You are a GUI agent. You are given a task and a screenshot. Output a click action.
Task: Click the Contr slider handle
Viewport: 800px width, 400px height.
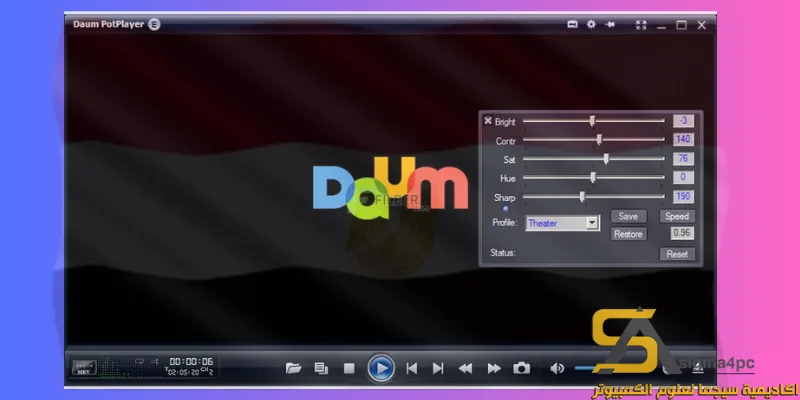(599, 140)
